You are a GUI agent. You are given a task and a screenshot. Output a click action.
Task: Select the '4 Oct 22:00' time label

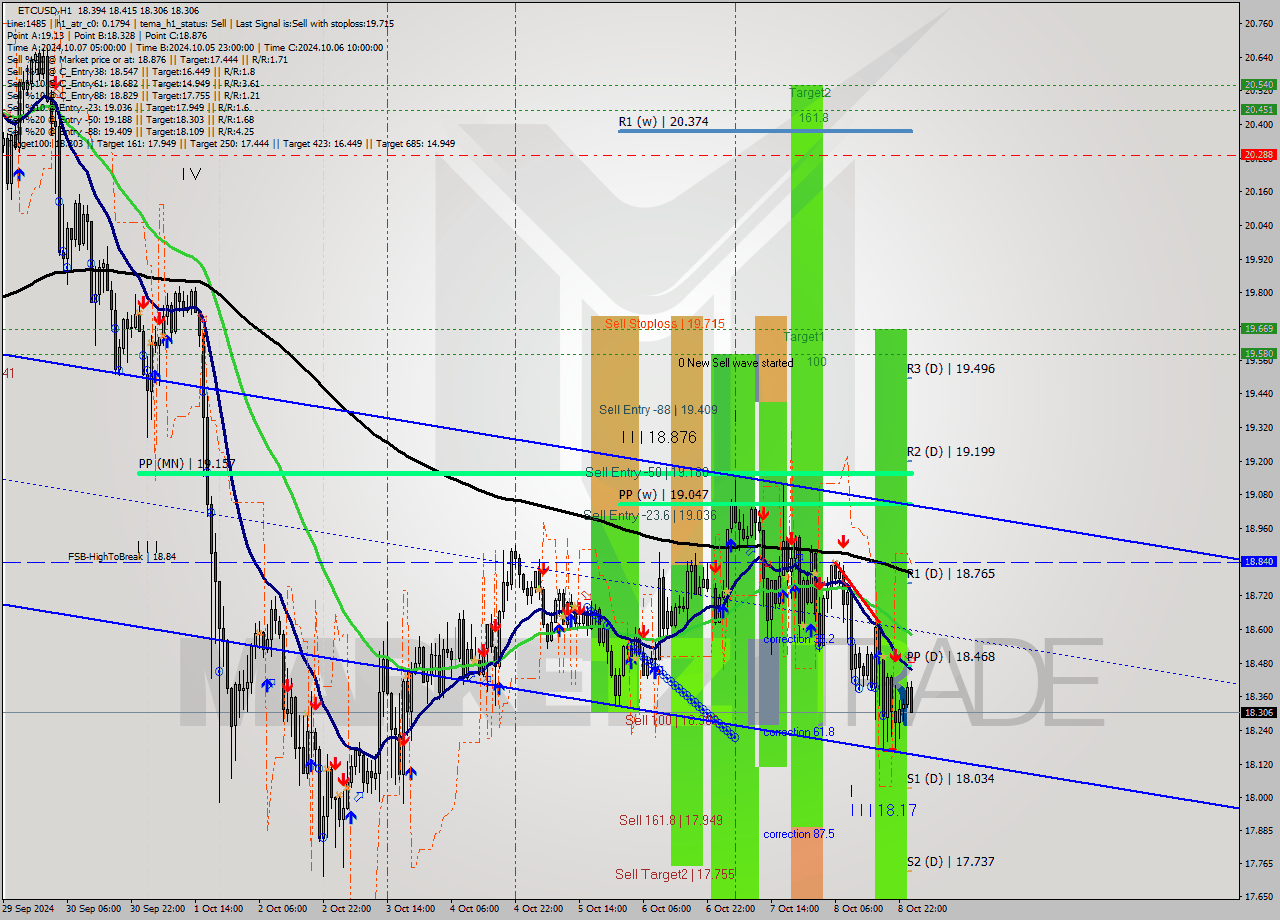(x=538, y=909)
